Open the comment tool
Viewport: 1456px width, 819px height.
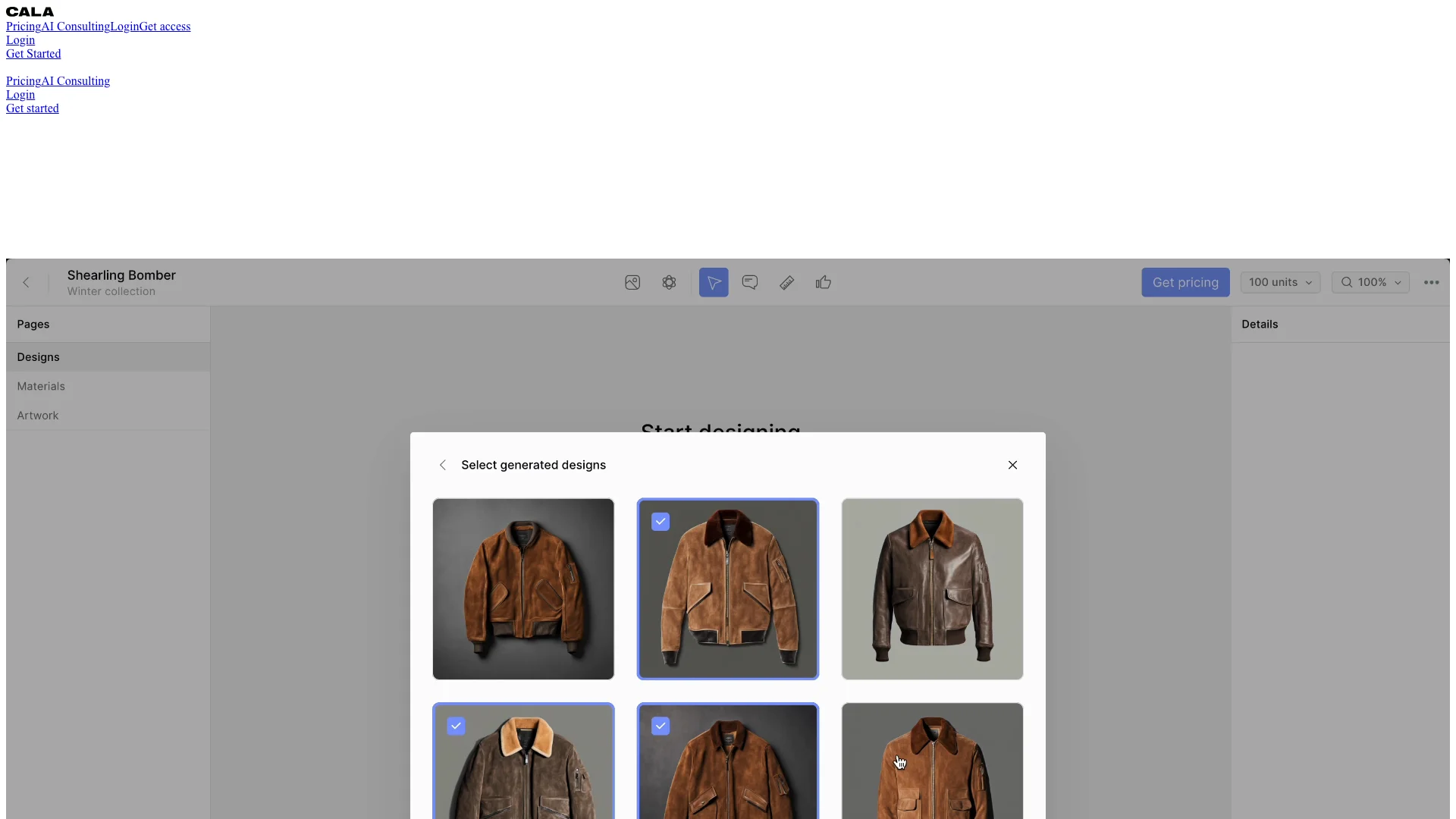point(750,282)
